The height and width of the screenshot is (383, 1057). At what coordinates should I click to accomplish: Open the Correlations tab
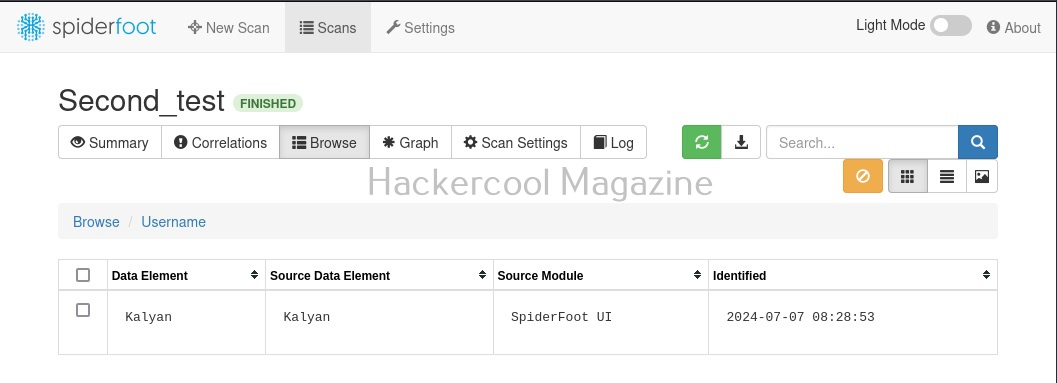point(220,142)
